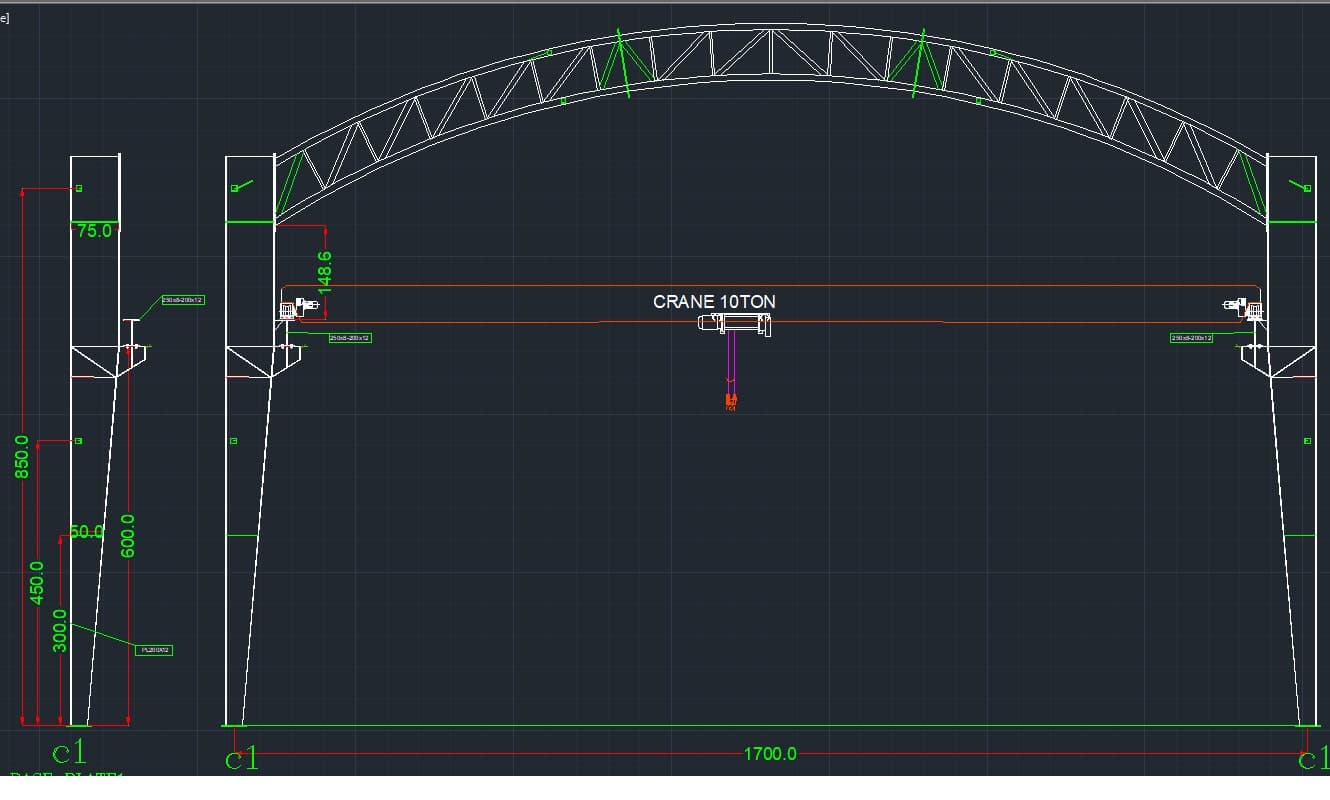The width and height of the screenshot is (1330, 800).
Task: Select the beam size tag beside right crane rail
Action: click(x=1192, y=338)
